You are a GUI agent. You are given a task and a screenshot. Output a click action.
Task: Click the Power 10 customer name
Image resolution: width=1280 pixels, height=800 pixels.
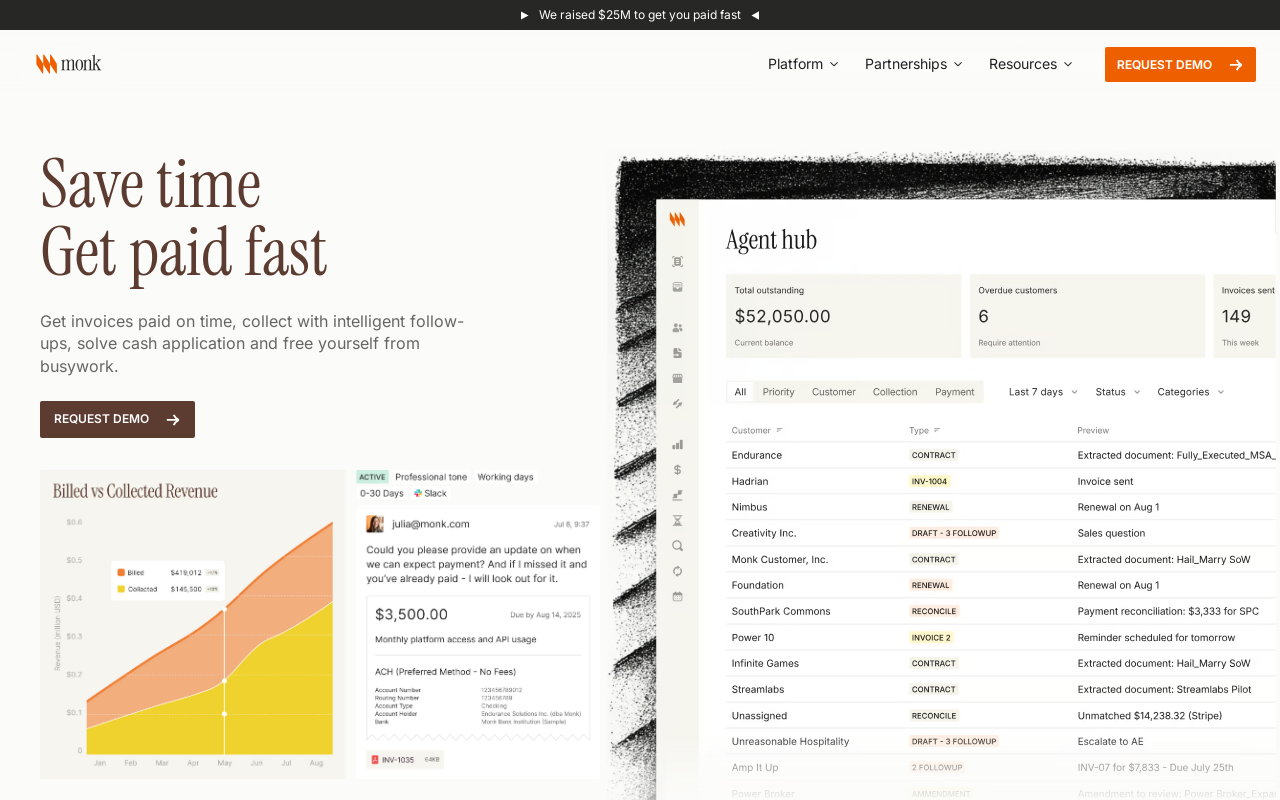coord(753,637)
